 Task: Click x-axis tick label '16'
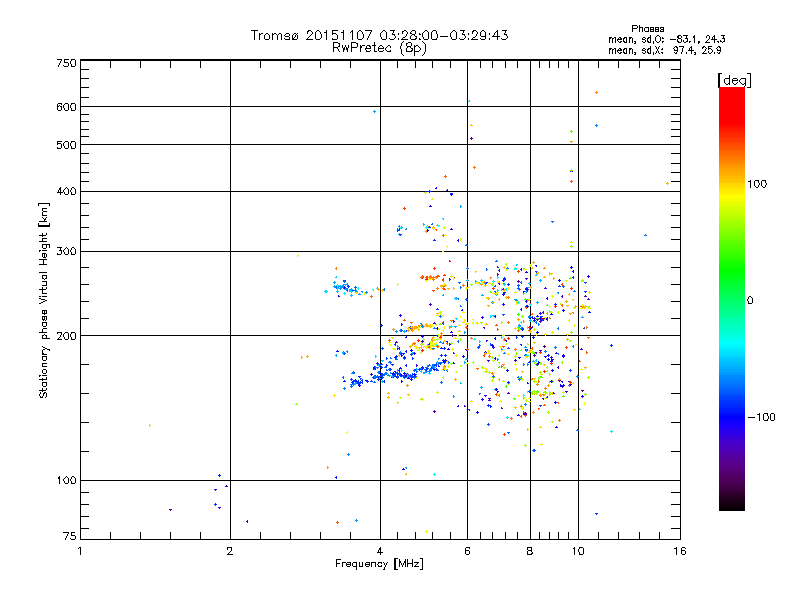point(680,551)
